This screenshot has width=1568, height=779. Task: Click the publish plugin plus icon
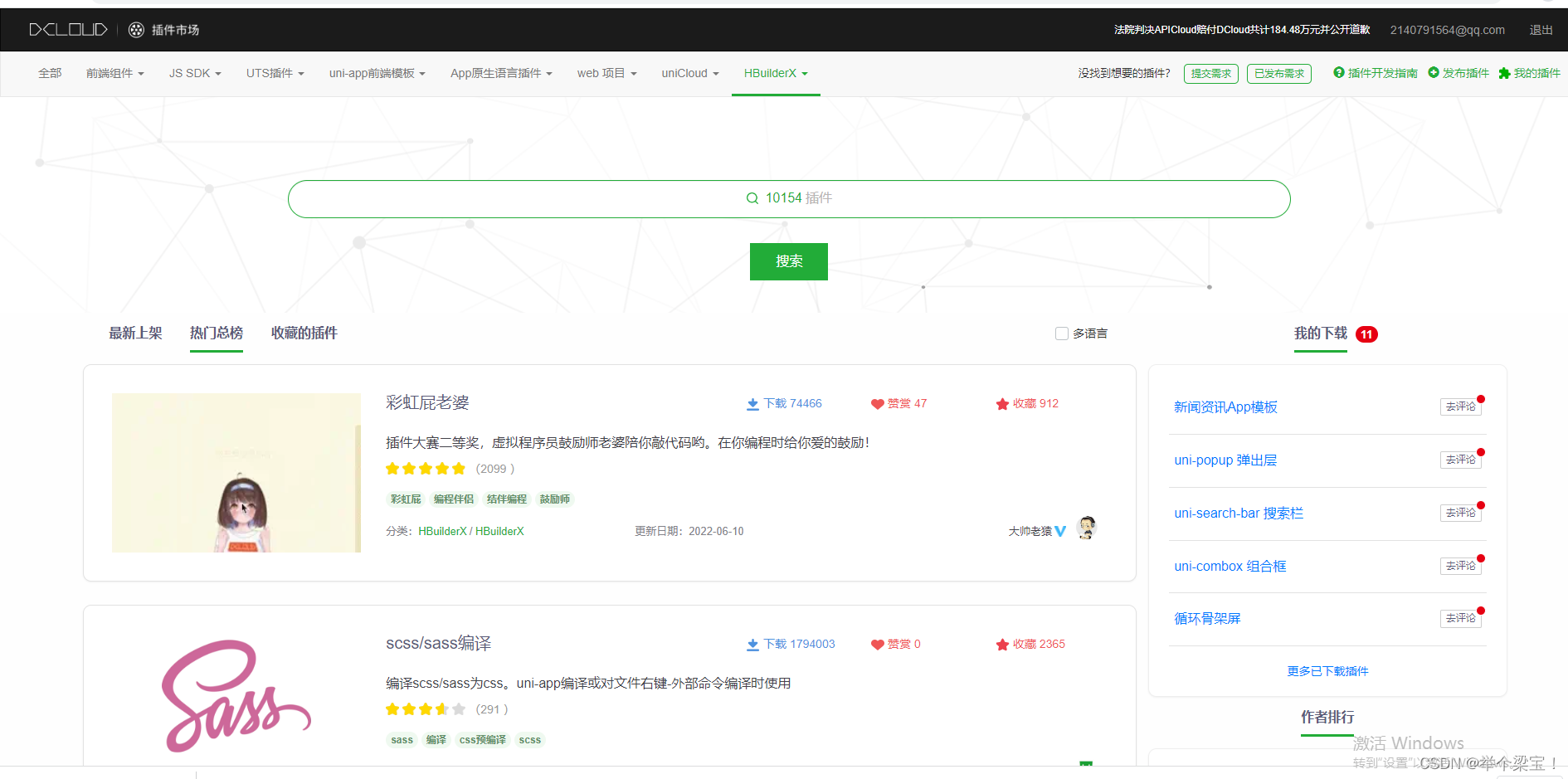click(x=1434, y=73)
